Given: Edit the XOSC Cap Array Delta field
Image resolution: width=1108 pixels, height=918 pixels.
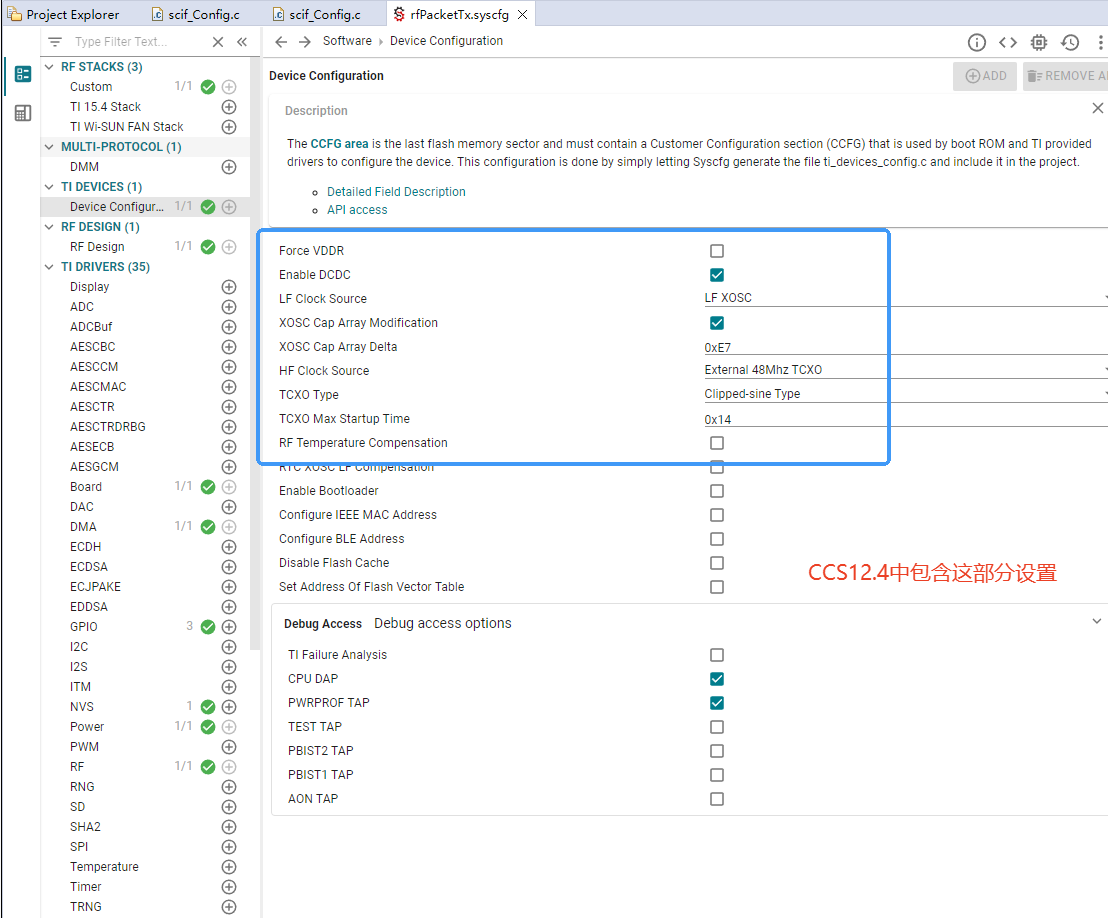Looking at the screenshot, I should tap(905, 347).
